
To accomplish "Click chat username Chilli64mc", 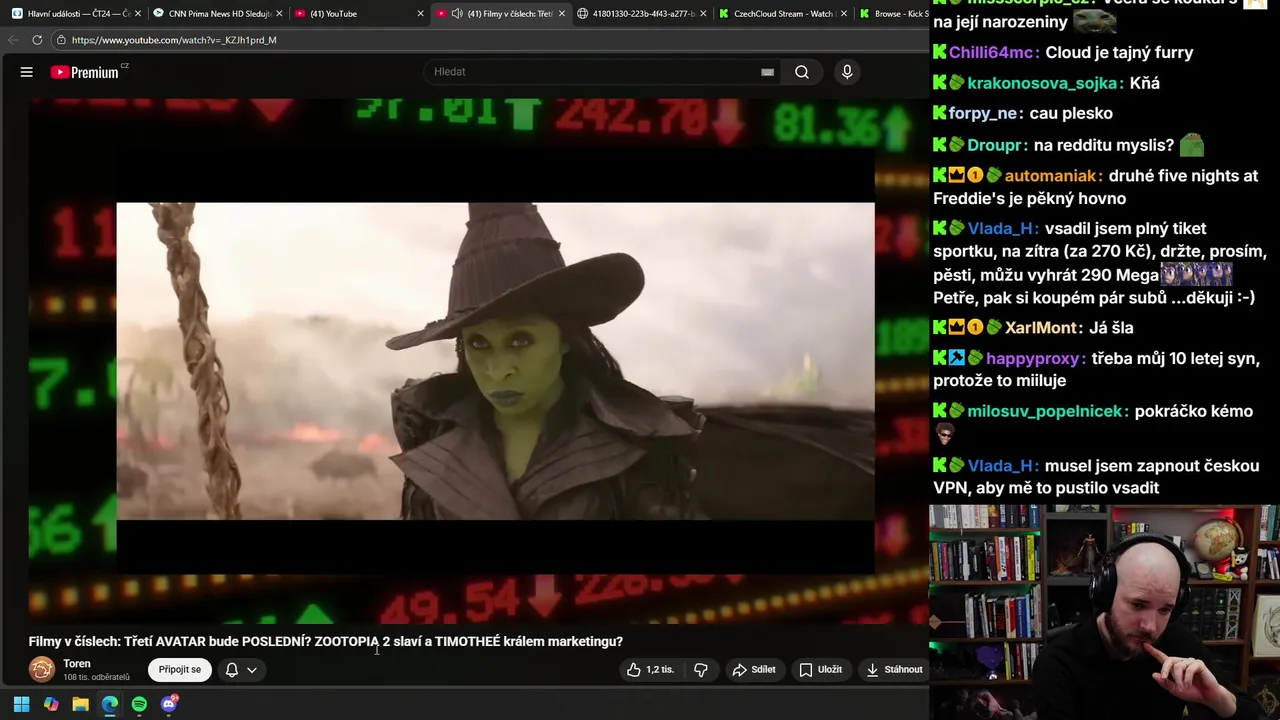I will [994, 52].
